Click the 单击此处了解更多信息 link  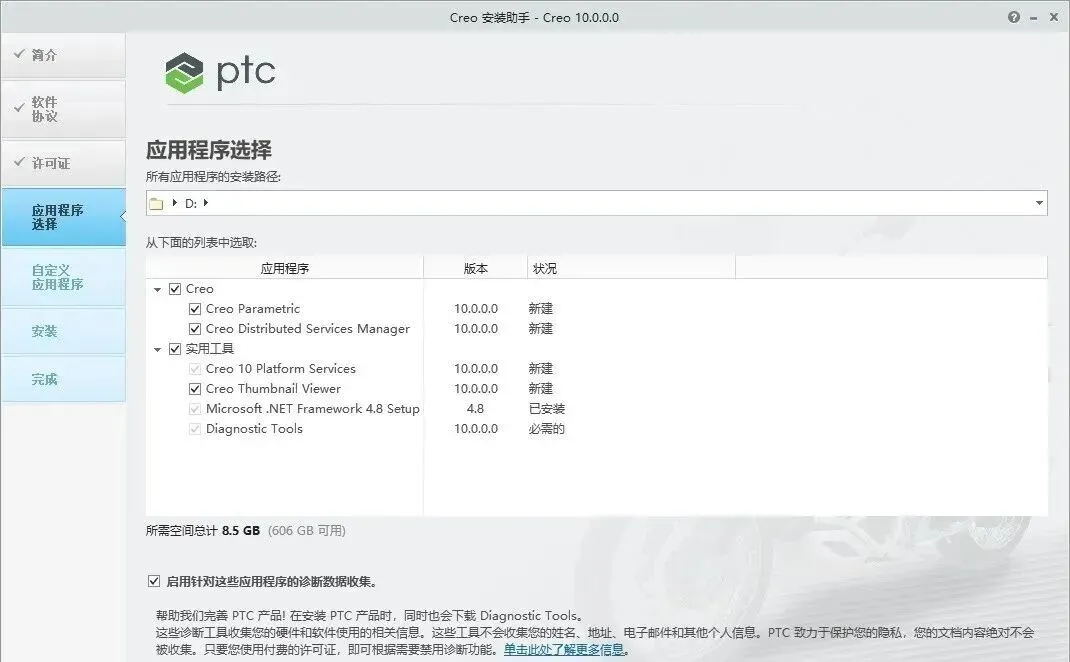564,650
